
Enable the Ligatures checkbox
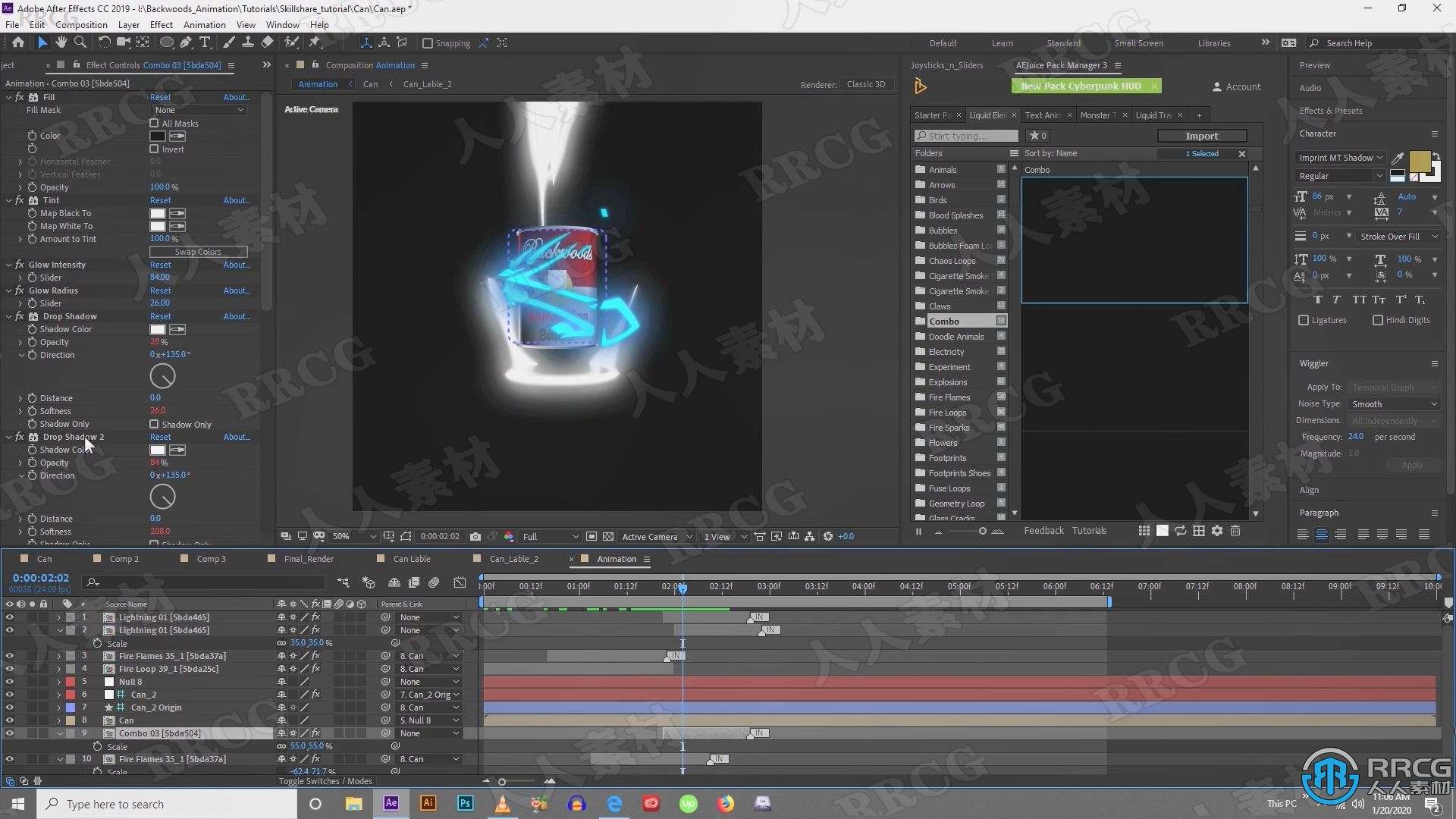click(x=1304, y=320)
